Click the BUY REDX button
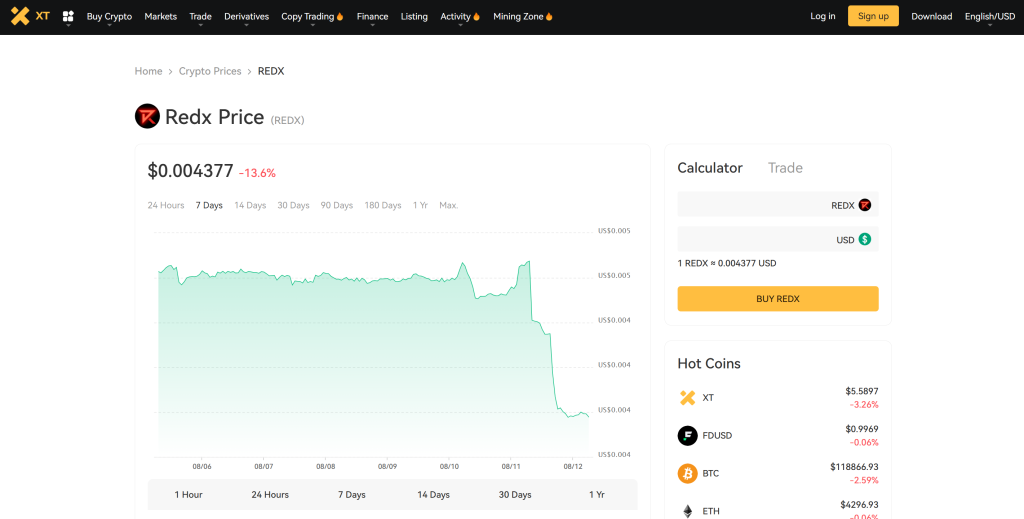The image size is (1024, 519). click(x=777, y=299)
